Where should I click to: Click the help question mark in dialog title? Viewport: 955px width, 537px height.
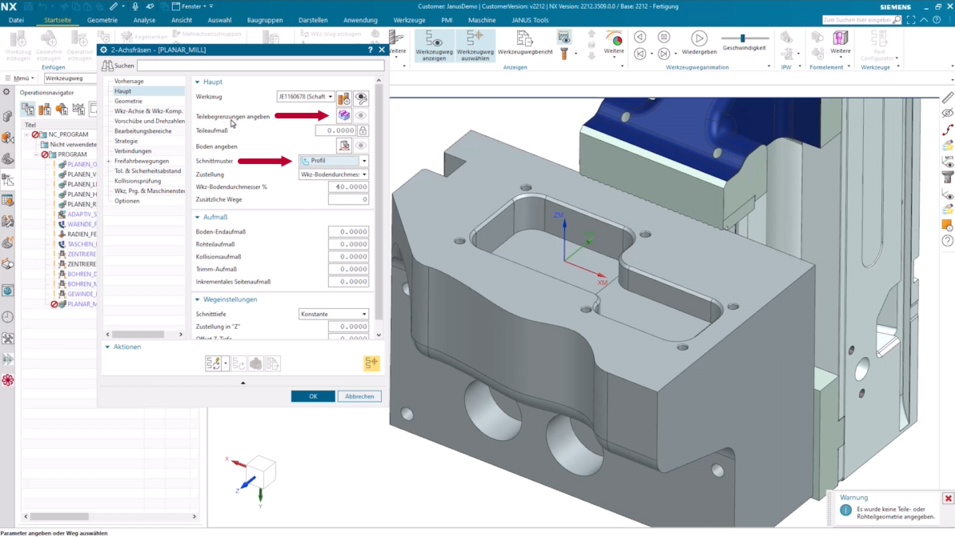[x=370, y=50]
